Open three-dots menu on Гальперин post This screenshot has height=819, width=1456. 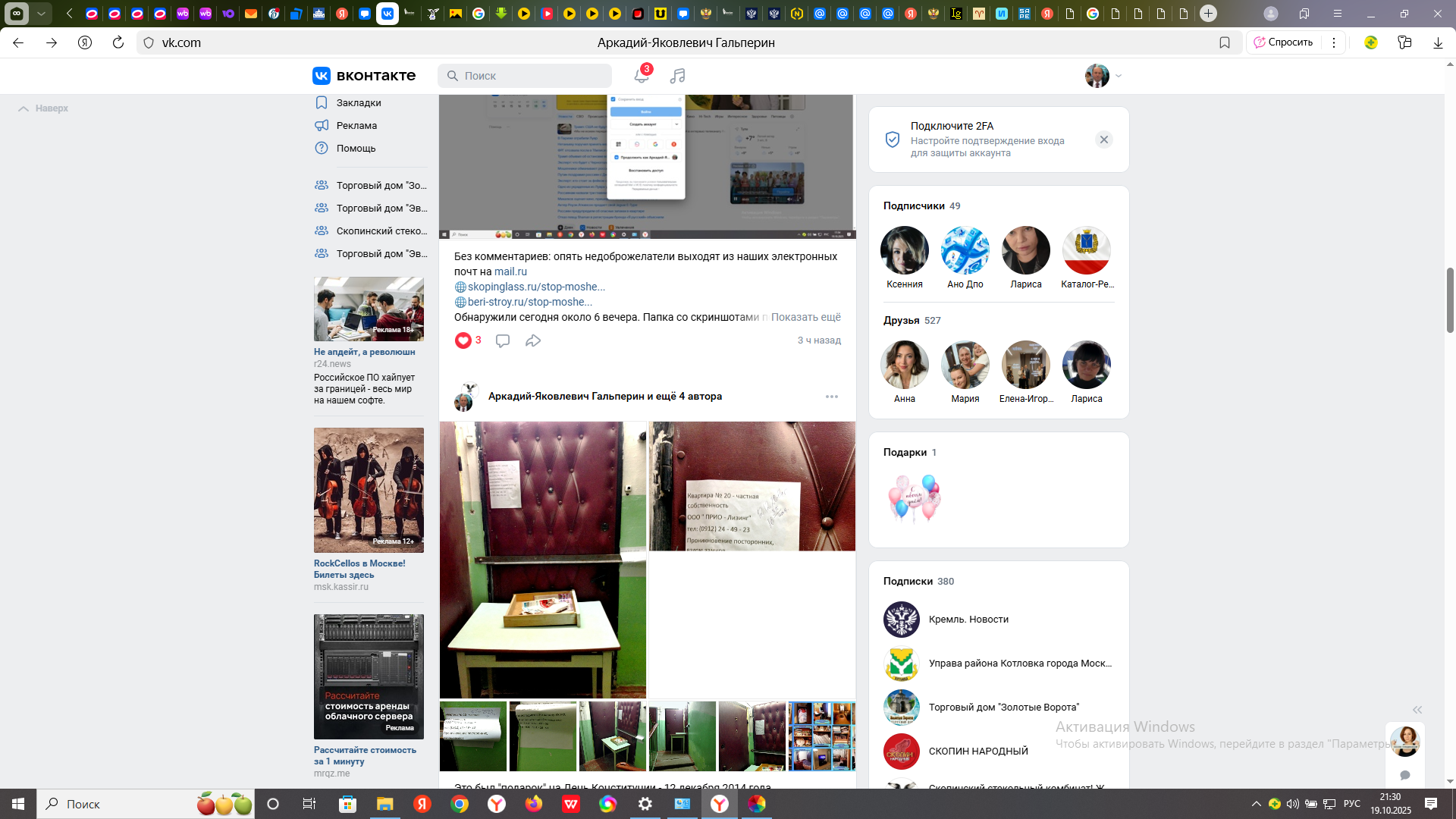831,397
